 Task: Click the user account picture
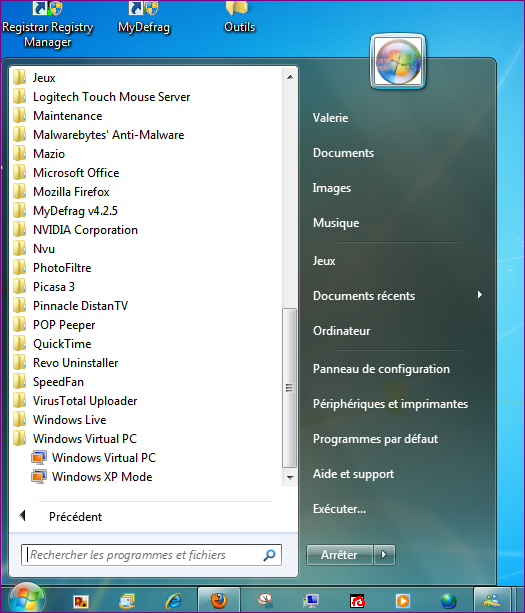[398, 61]
